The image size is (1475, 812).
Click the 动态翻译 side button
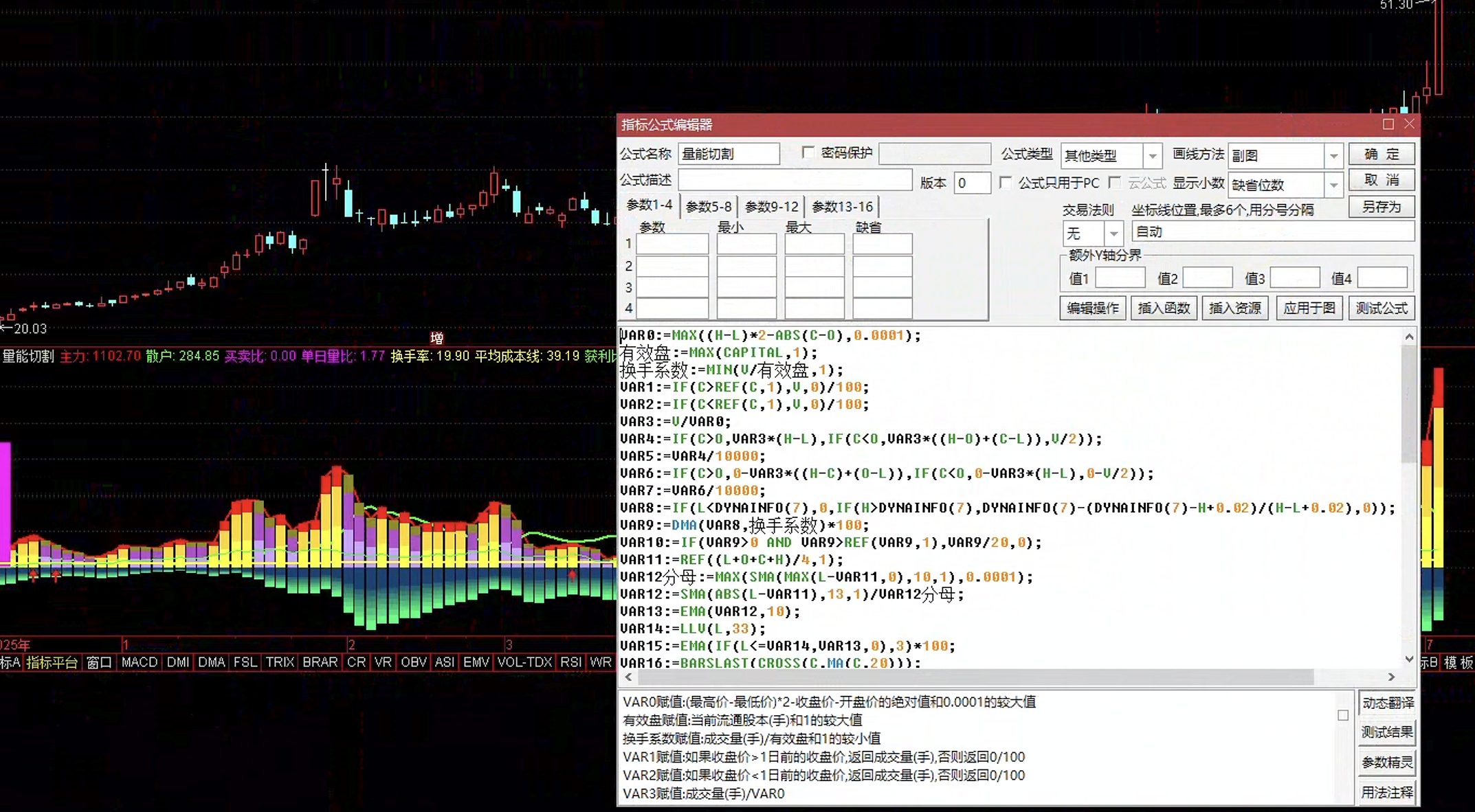pos(1388,703)
